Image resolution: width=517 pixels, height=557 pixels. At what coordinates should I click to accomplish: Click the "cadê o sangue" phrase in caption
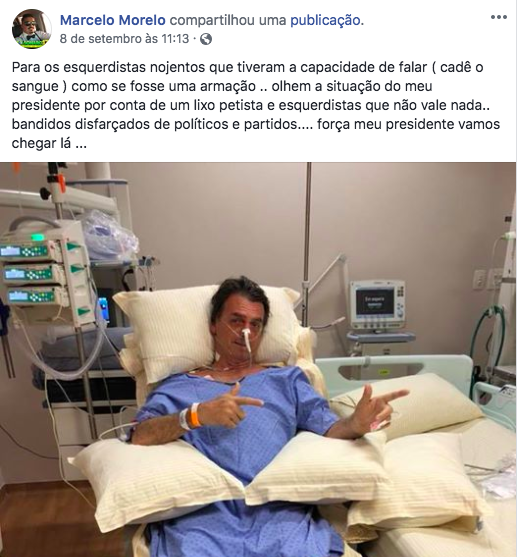248,77
